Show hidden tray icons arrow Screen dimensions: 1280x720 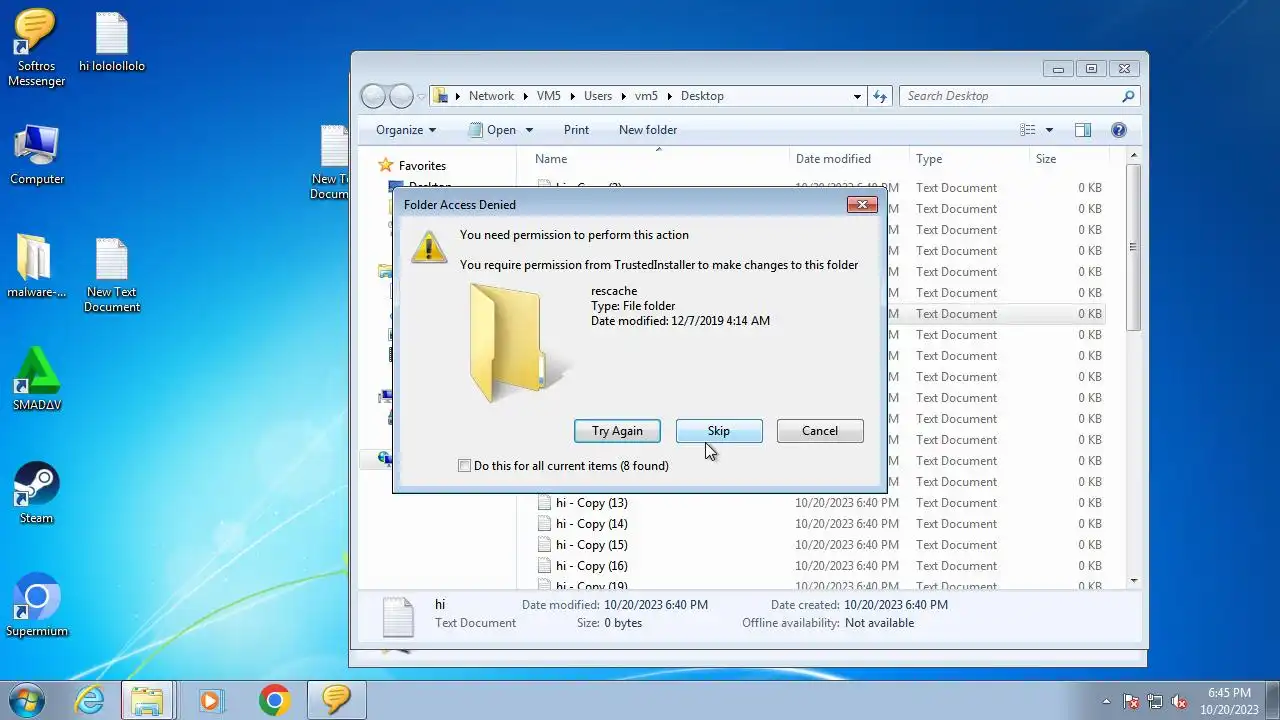(1106, 701)
